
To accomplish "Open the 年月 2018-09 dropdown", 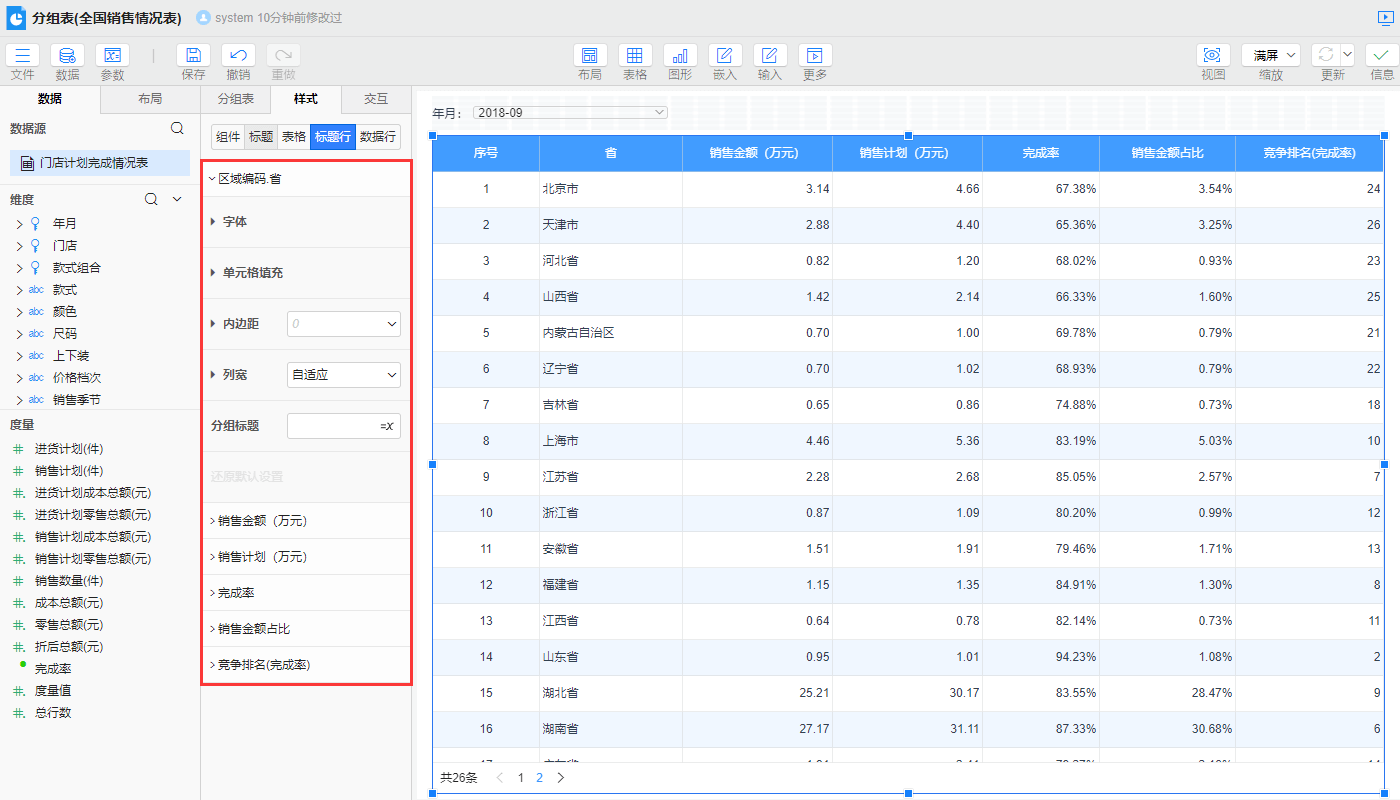I will [569, 113].
